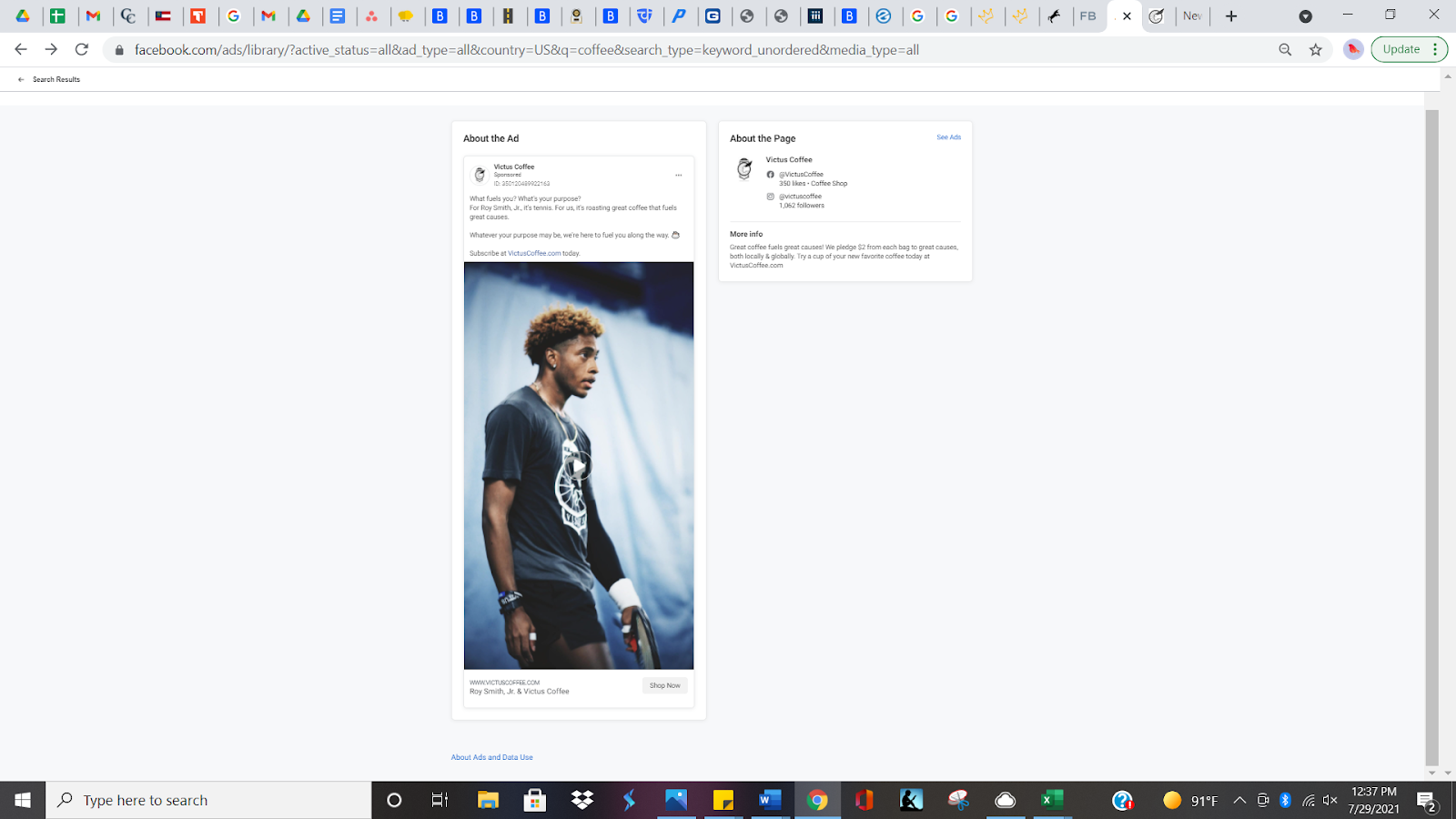Select the "Roy Smith, Jr. & Victus Coffee" caption
1456x819 pixels.
click(520, 692)
